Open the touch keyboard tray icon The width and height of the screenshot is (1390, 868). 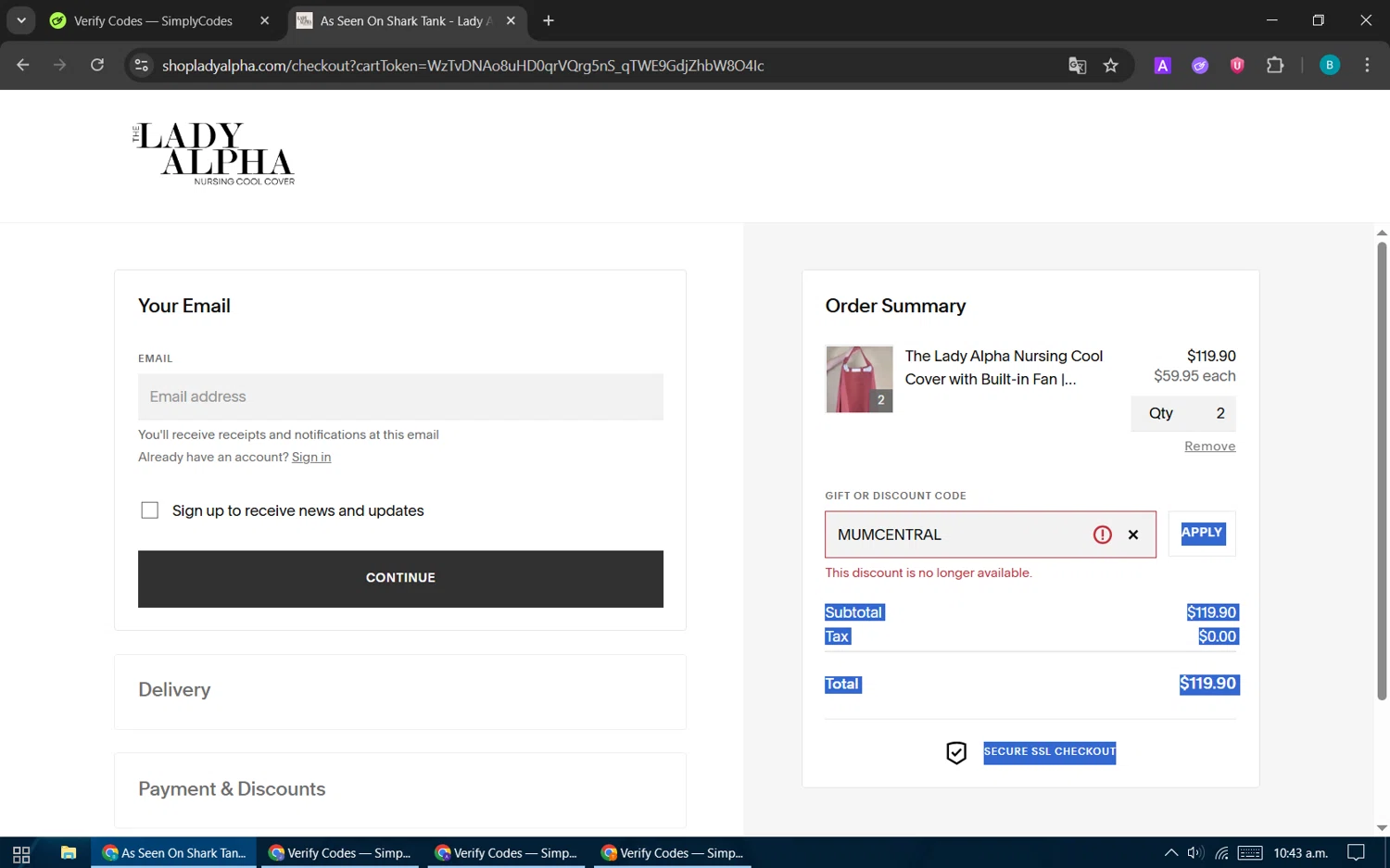coord(1250,853)
